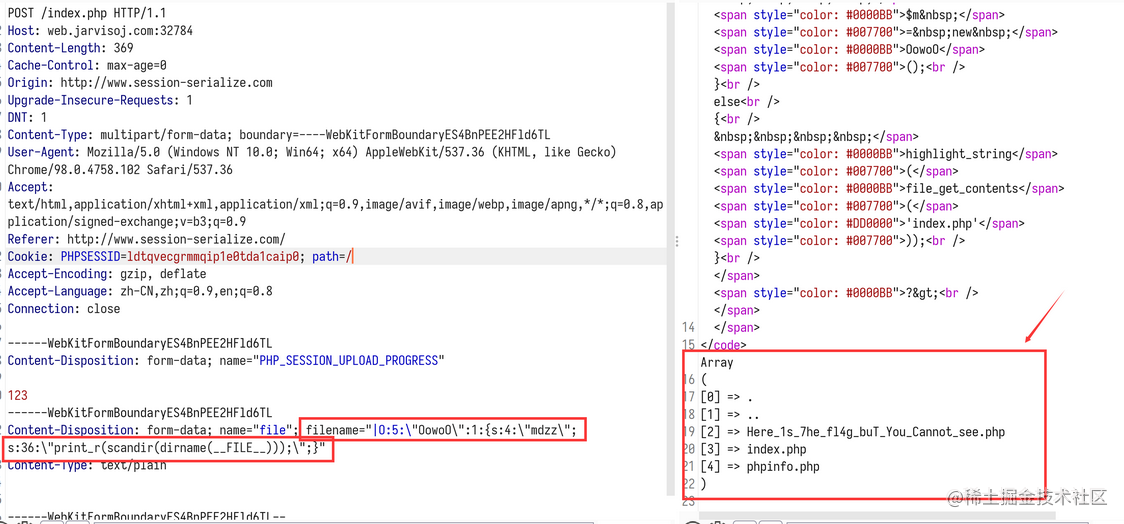Viewport: 1124px width, 524px height.
Task: Click the 'Connection: close' header
Action: pyautogui.click(x=64, y=309)
